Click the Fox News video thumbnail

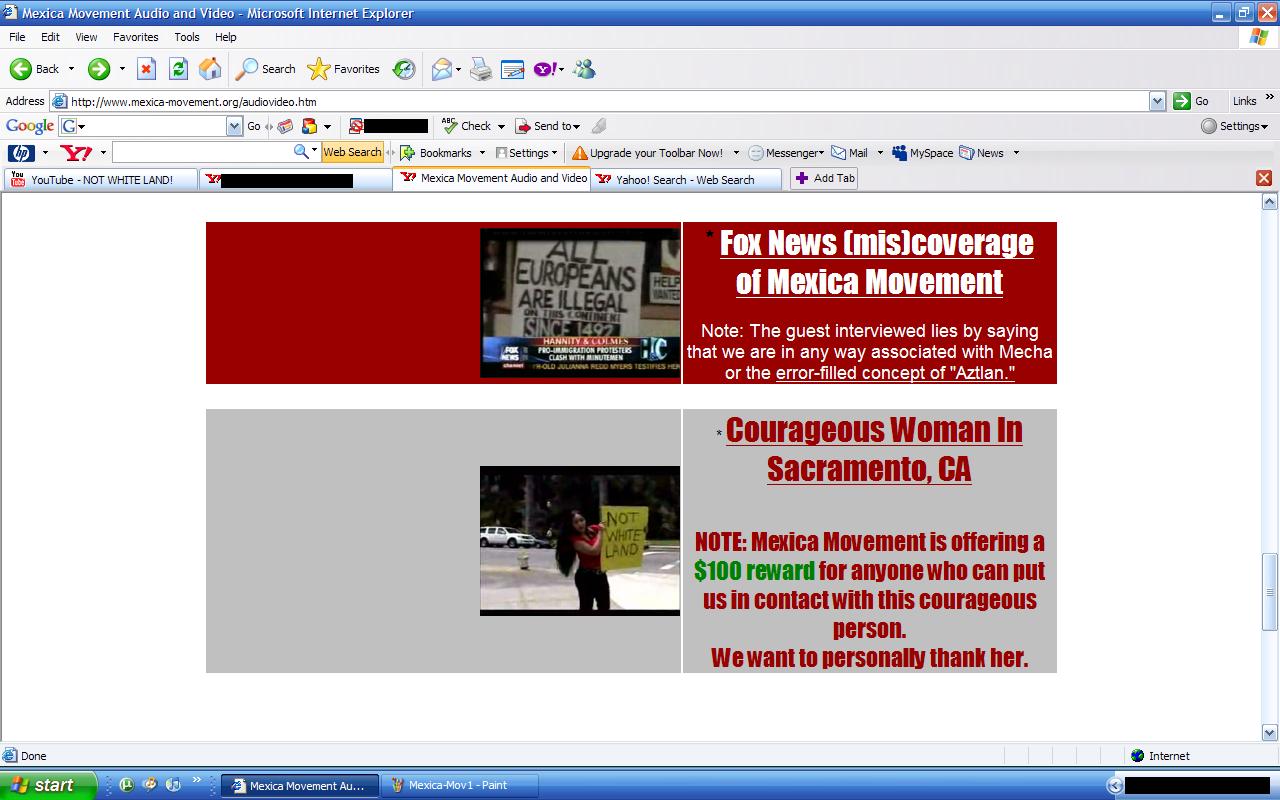point(580,303)
